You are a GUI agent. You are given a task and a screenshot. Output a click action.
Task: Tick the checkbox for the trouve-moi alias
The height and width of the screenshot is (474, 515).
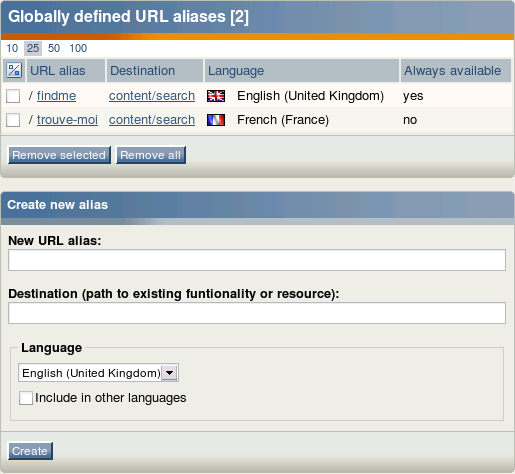pos(13,120)
